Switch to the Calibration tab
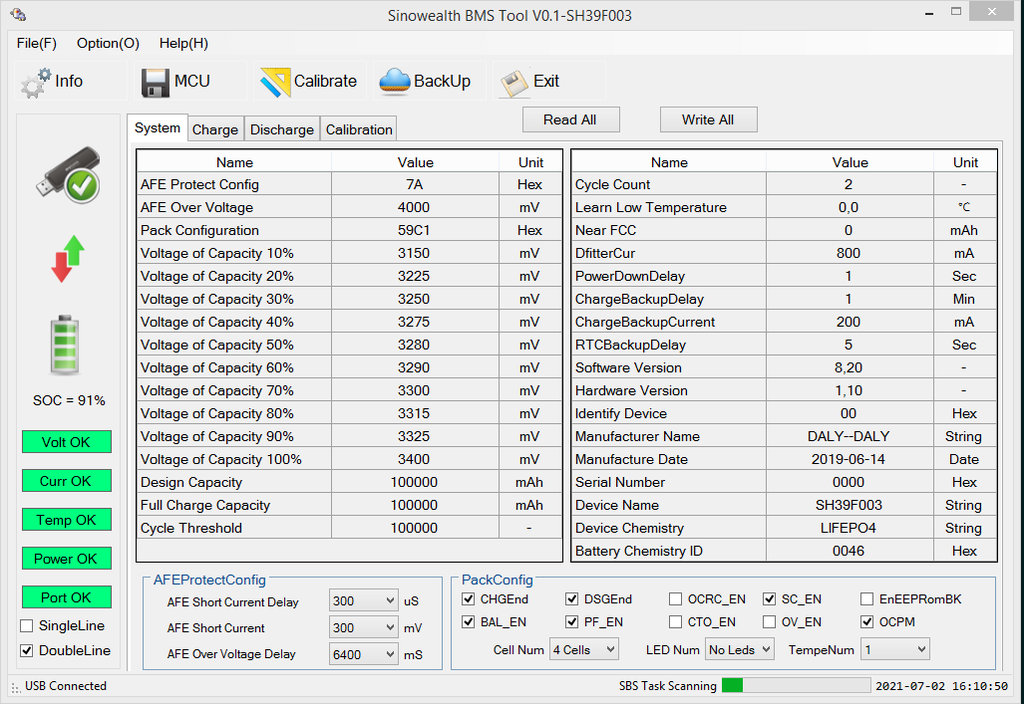The width and height of the screenshot is (1024, 704). click(x=359, y=130)
